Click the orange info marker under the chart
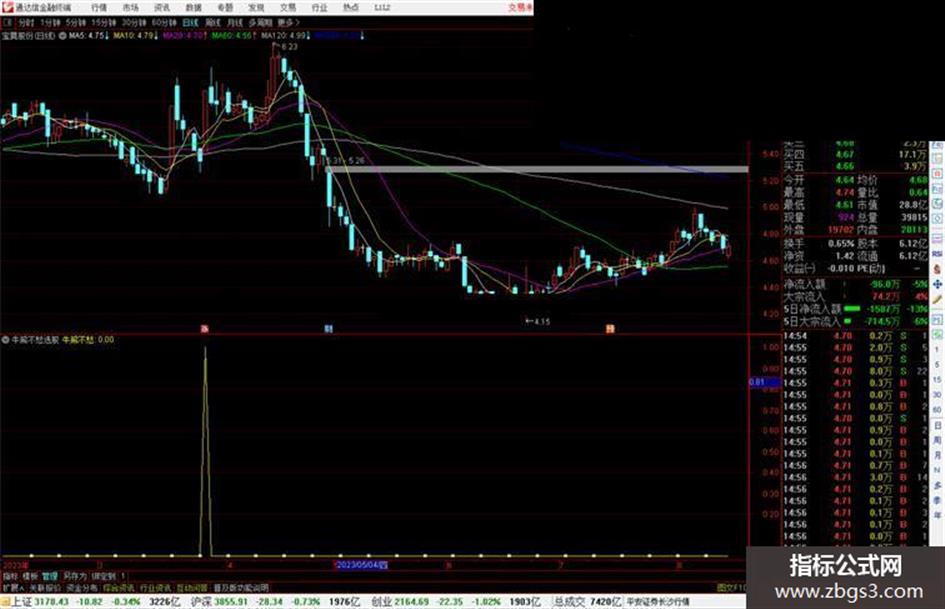 (610, 329)
